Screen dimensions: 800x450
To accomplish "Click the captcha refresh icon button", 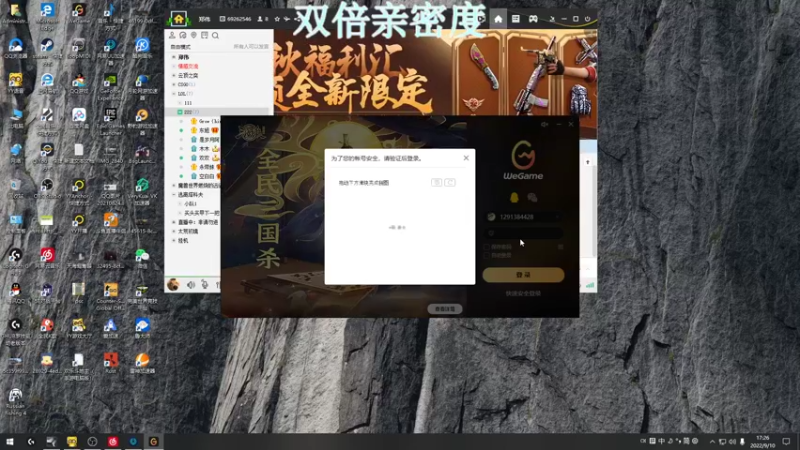I will tap(450, 182).
